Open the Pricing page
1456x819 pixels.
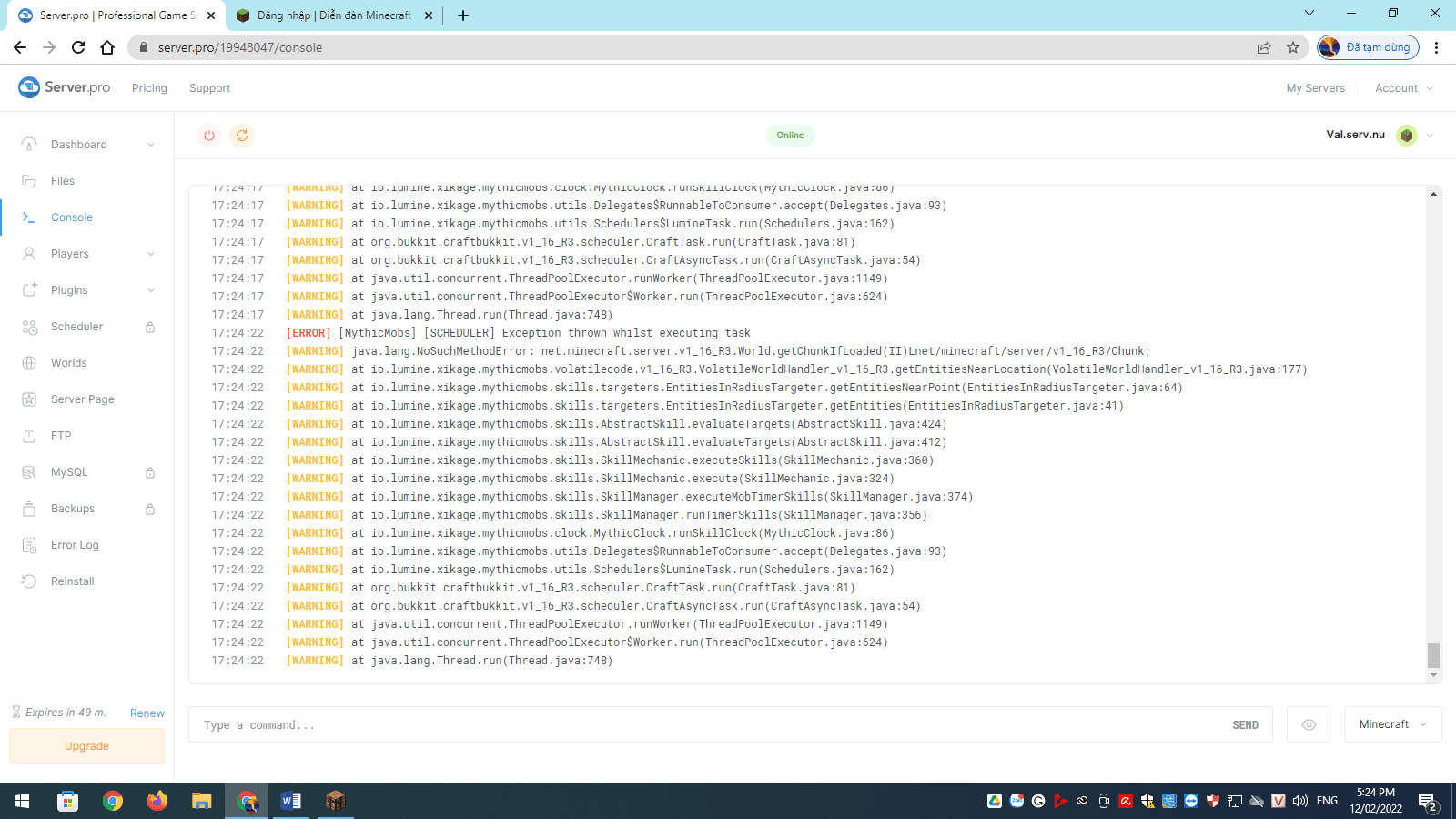pyautogui.click(x=149, y=88)
